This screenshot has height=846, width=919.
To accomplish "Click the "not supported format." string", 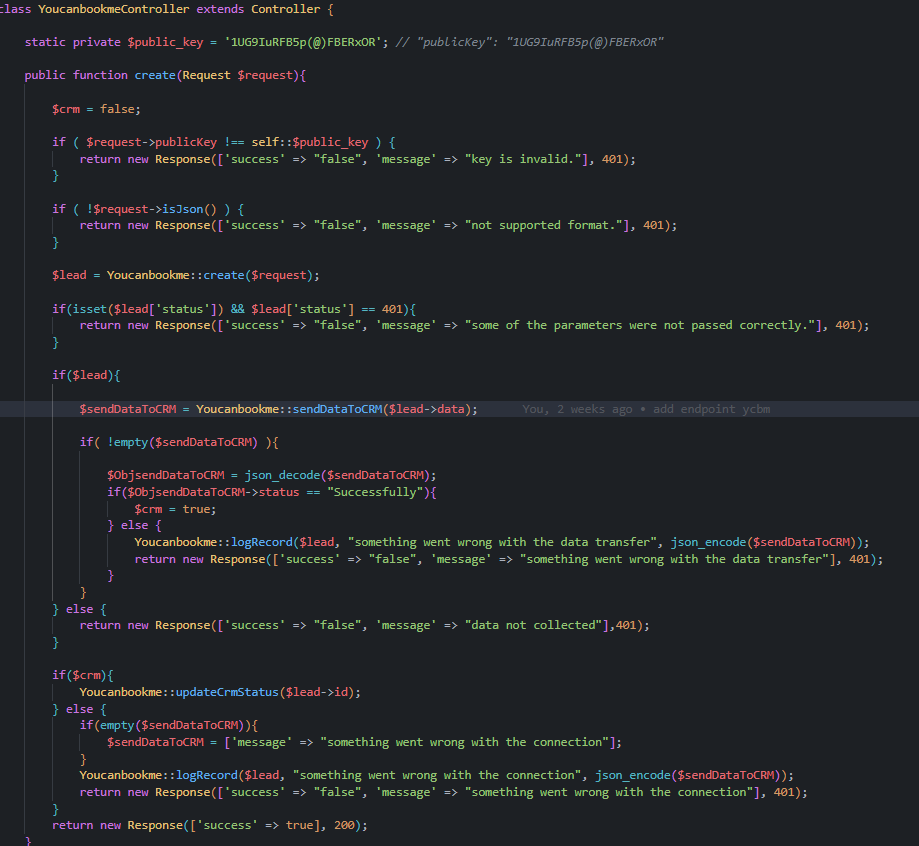I will click(549, 226).
